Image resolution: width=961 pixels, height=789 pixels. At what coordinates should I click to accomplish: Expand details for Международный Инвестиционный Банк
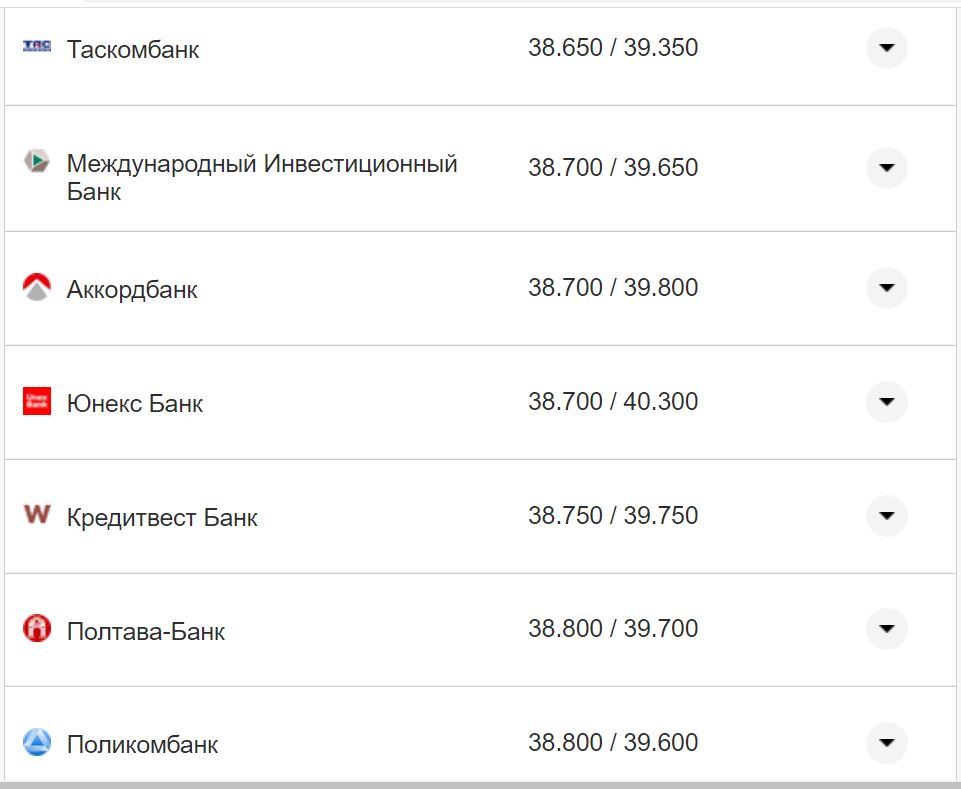tap(886, 167)
